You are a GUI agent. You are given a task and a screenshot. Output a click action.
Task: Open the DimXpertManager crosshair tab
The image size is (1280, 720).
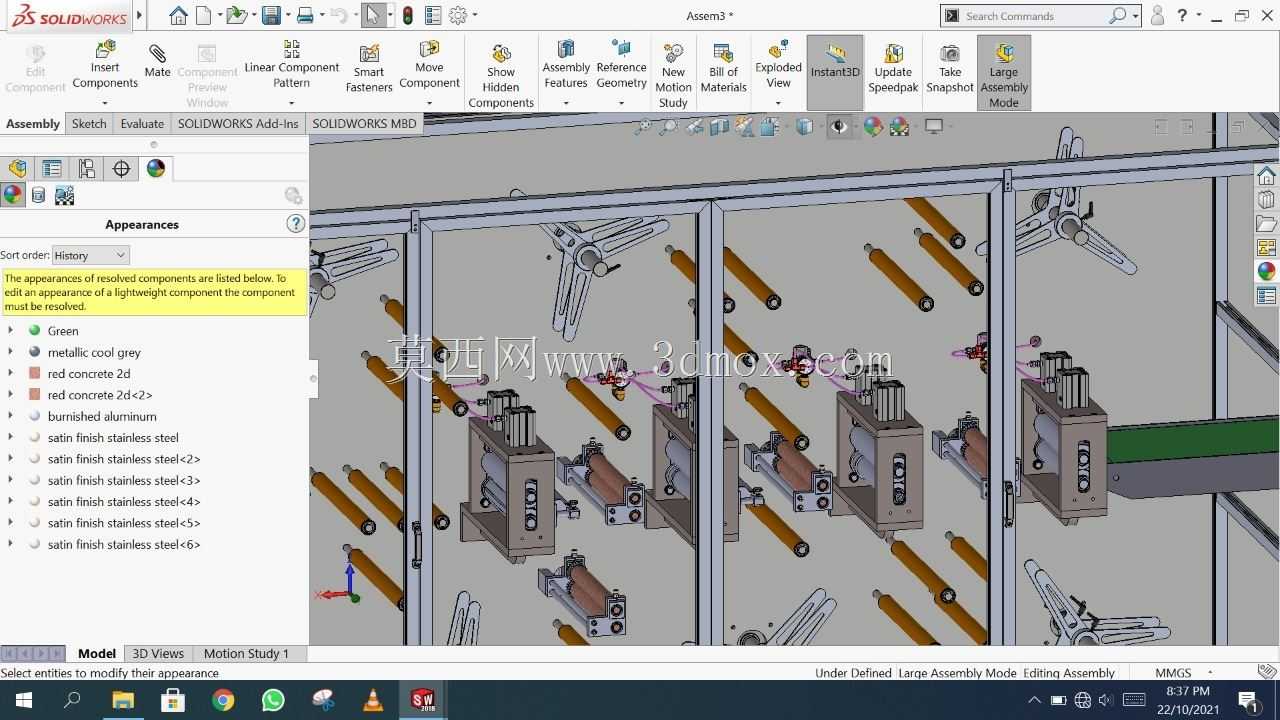pos(121,168)
